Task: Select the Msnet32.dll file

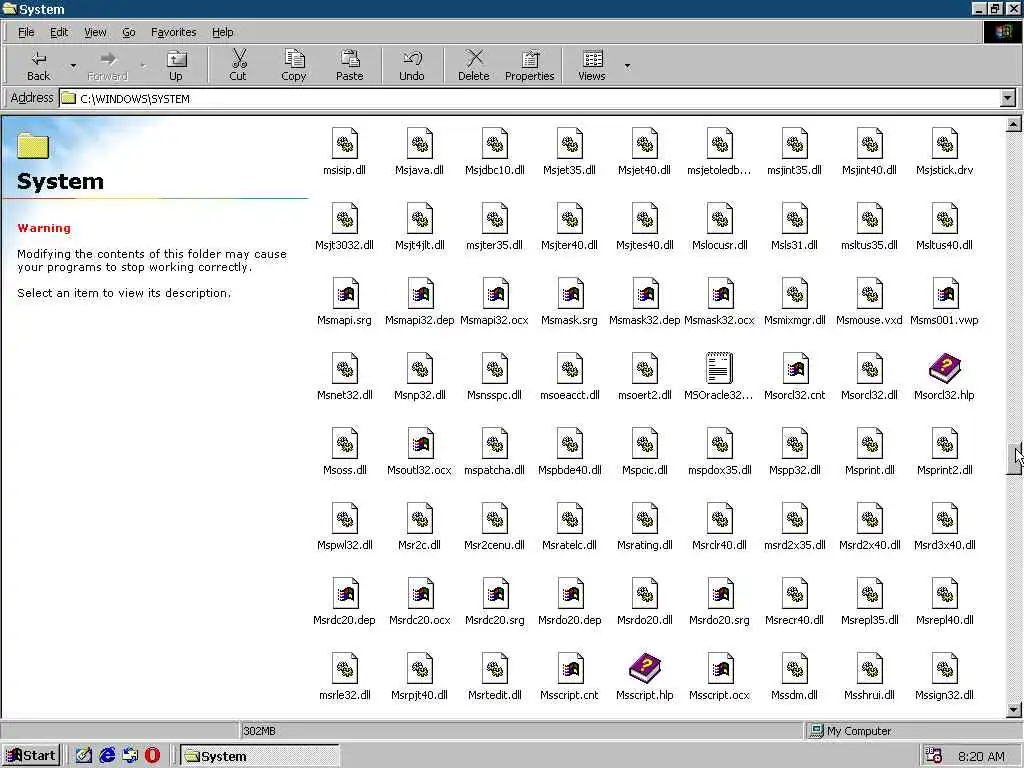Action: (344, 377)
